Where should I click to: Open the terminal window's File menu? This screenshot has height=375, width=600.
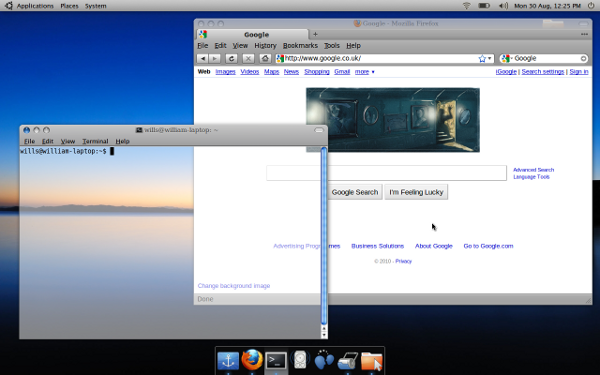pos(29,141)
